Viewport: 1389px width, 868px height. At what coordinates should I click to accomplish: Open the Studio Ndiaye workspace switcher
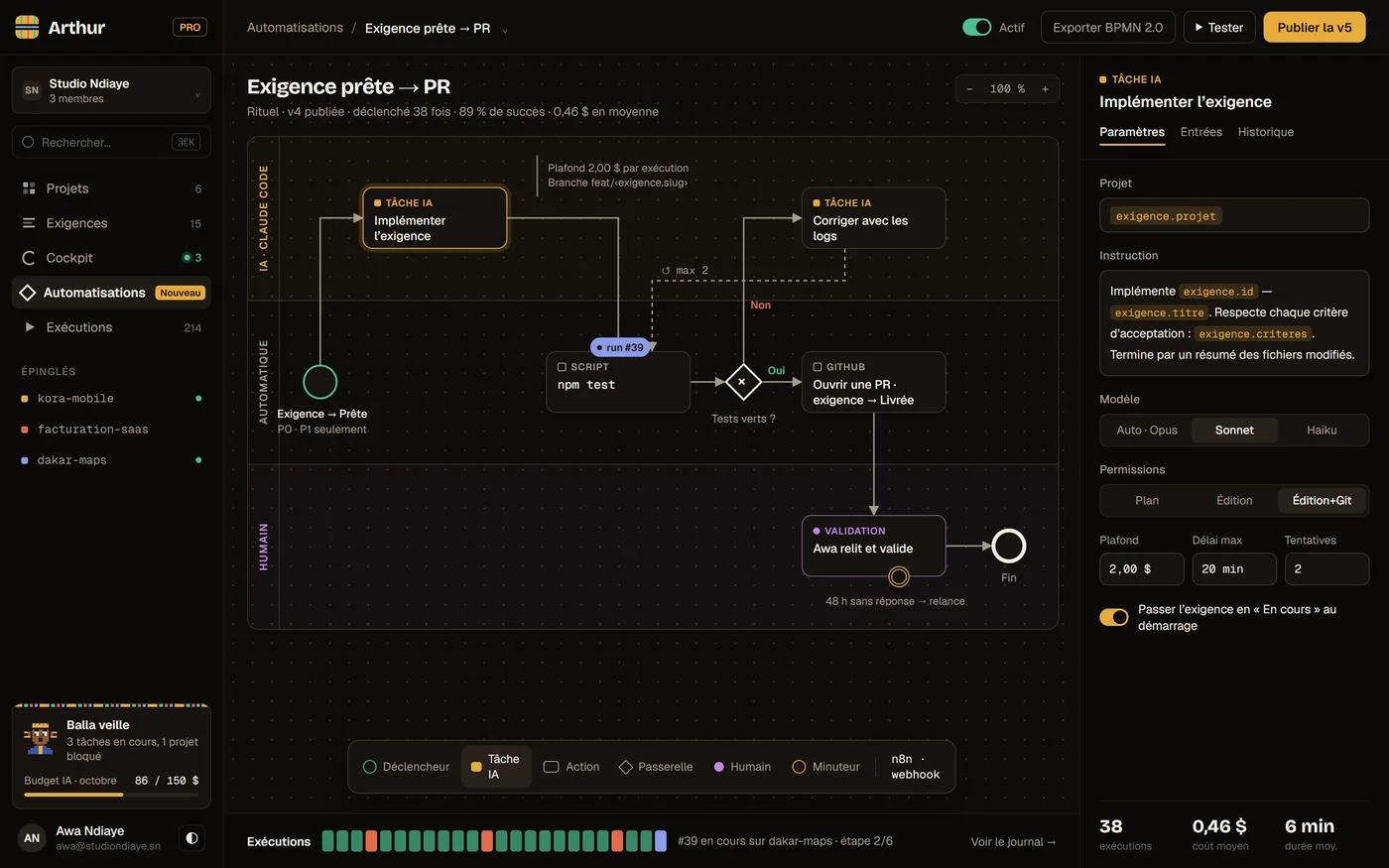pos(111,90)
